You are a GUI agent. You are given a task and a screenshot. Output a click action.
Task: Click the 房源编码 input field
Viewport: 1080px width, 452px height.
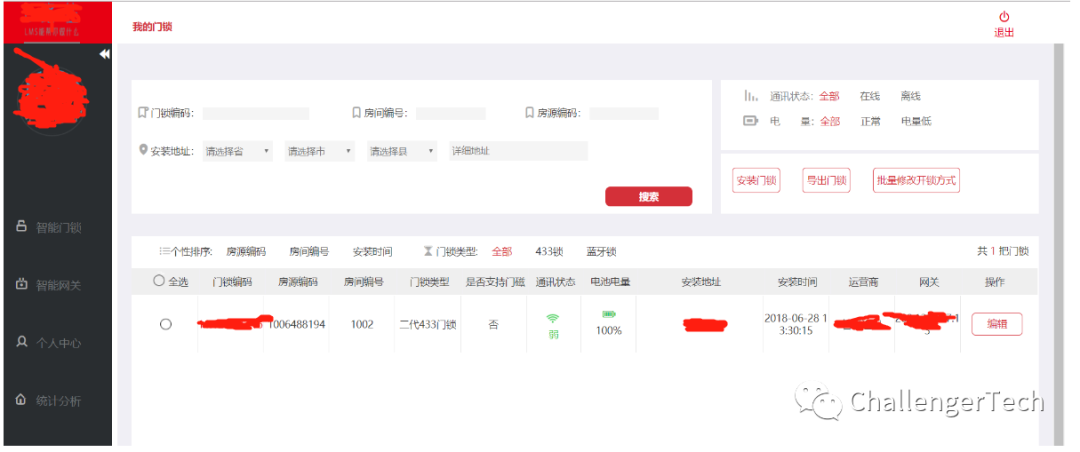624,114
